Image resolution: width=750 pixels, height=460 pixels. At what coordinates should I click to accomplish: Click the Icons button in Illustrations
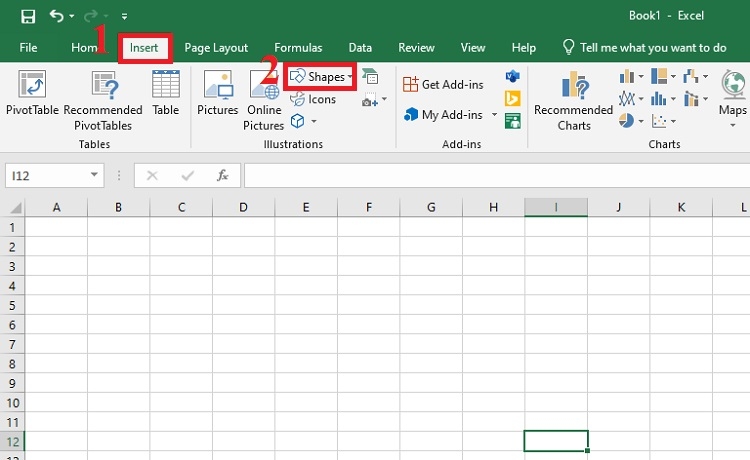click(x=313, y=99)
